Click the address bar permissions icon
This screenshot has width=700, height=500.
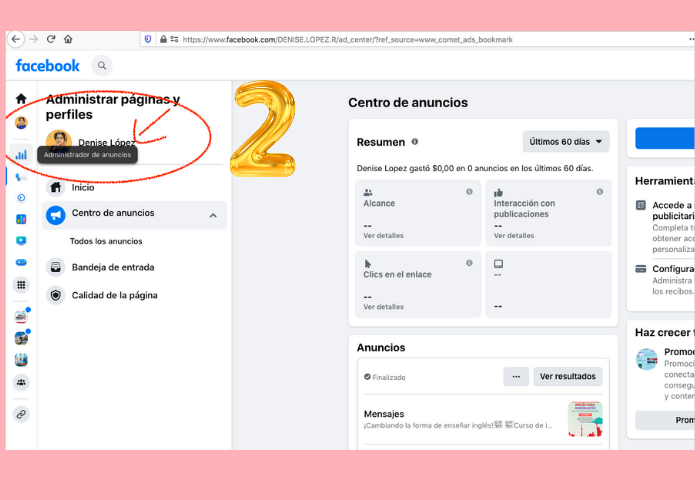point(175,39)
